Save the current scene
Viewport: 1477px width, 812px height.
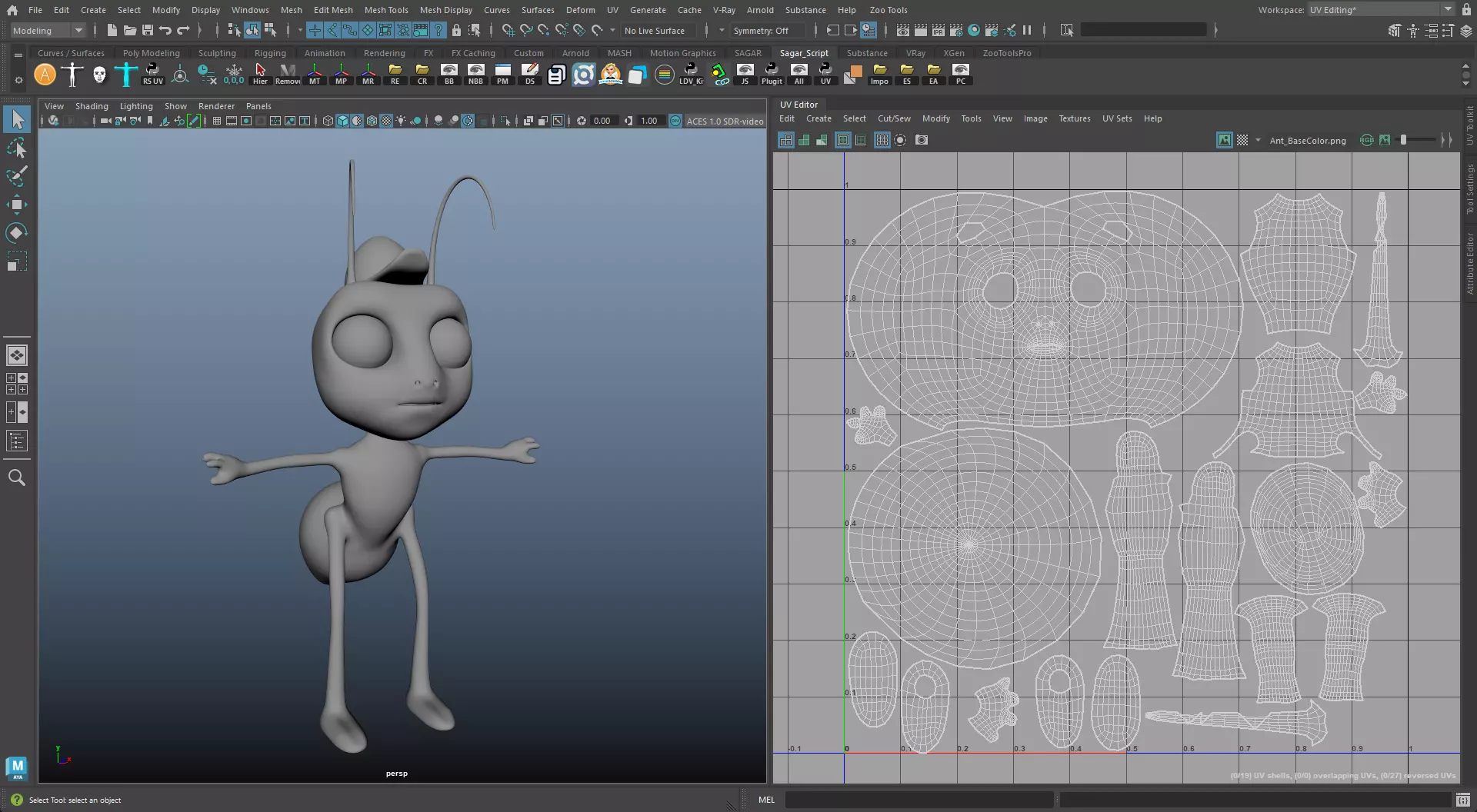tap(147, 31)
